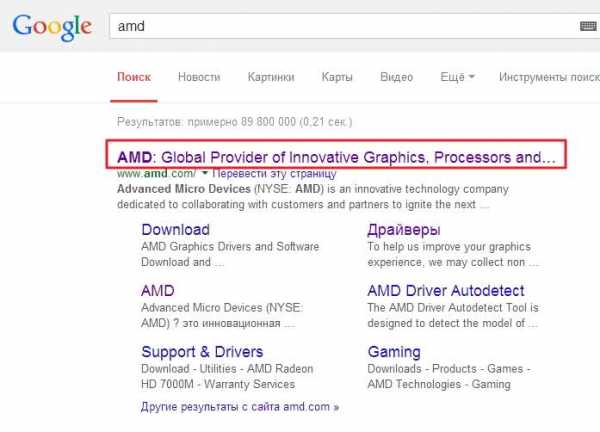This screenshot has width=600, height=432.
Task: Click the "AMD Graphics Drivers and Software" description
Action: (x=230, y=246)
